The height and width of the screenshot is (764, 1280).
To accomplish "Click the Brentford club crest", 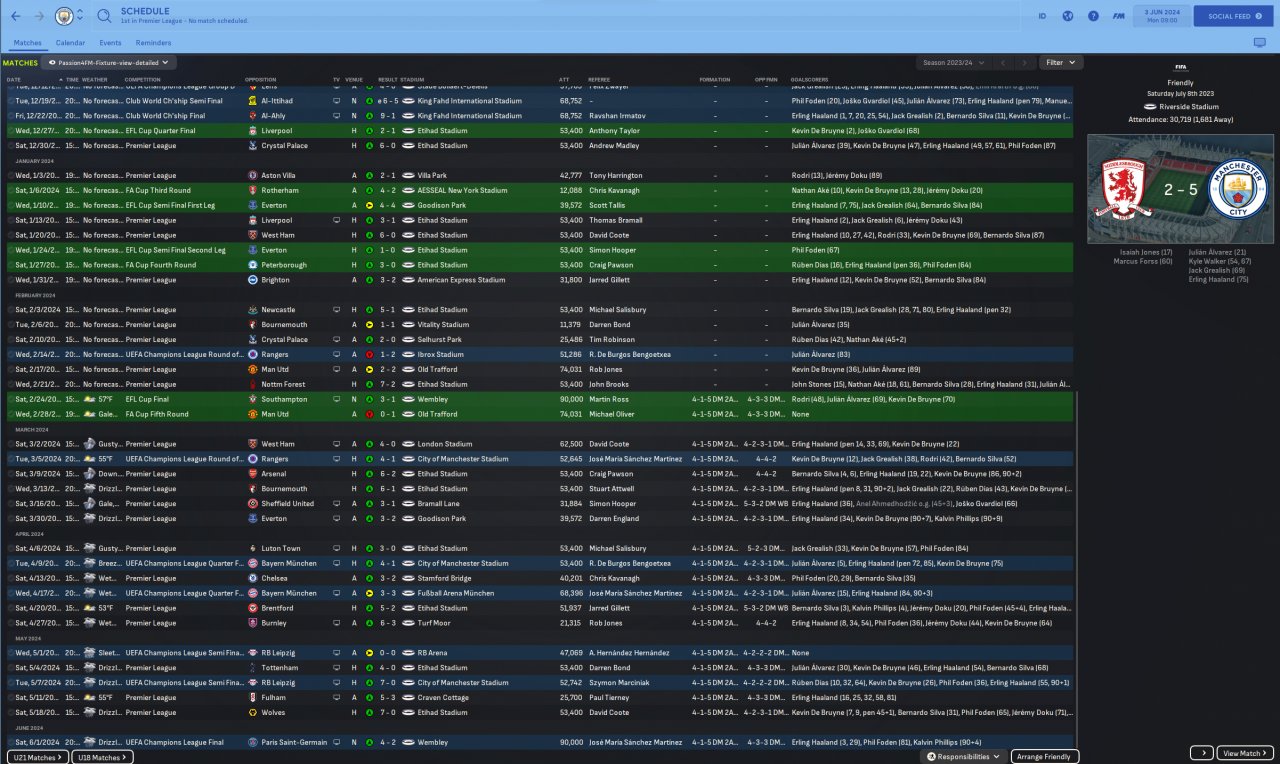I will point(252,608).
